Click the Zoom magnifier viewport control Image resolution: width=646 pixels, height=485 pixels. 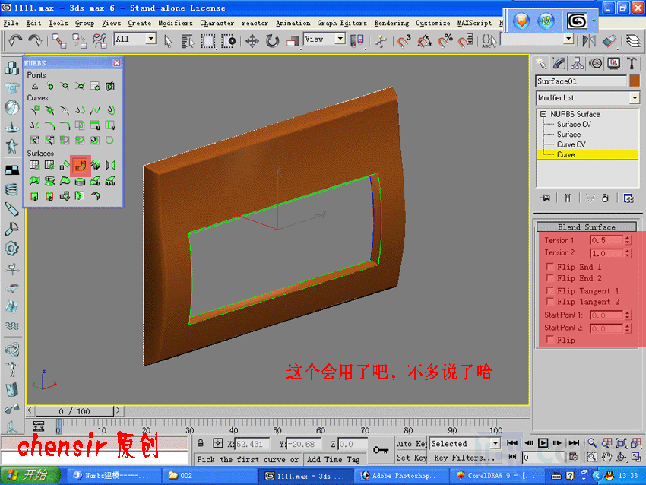pyautogui.click(x=592, y=443)
